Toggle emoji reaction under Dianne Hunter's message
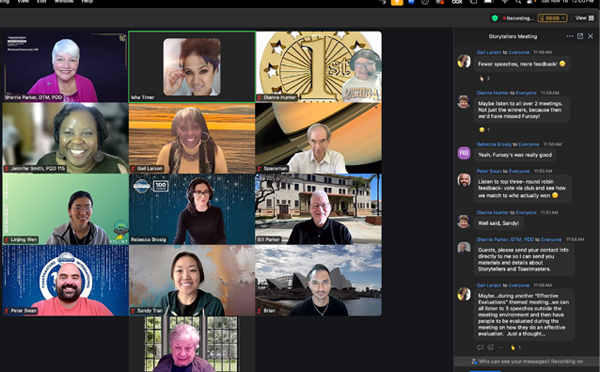600x372 pixels. point(484,130)
